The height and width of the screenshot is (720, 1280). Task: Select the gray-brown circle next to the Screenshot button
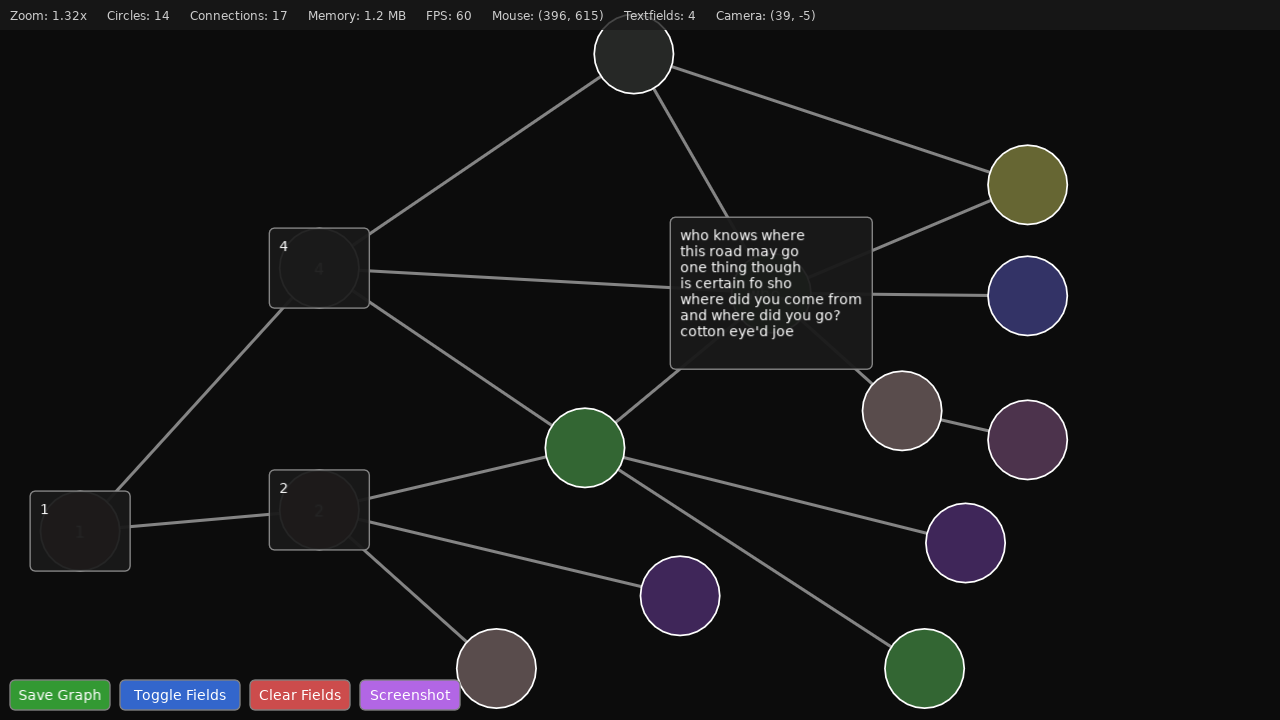click(x=497, y=669)
